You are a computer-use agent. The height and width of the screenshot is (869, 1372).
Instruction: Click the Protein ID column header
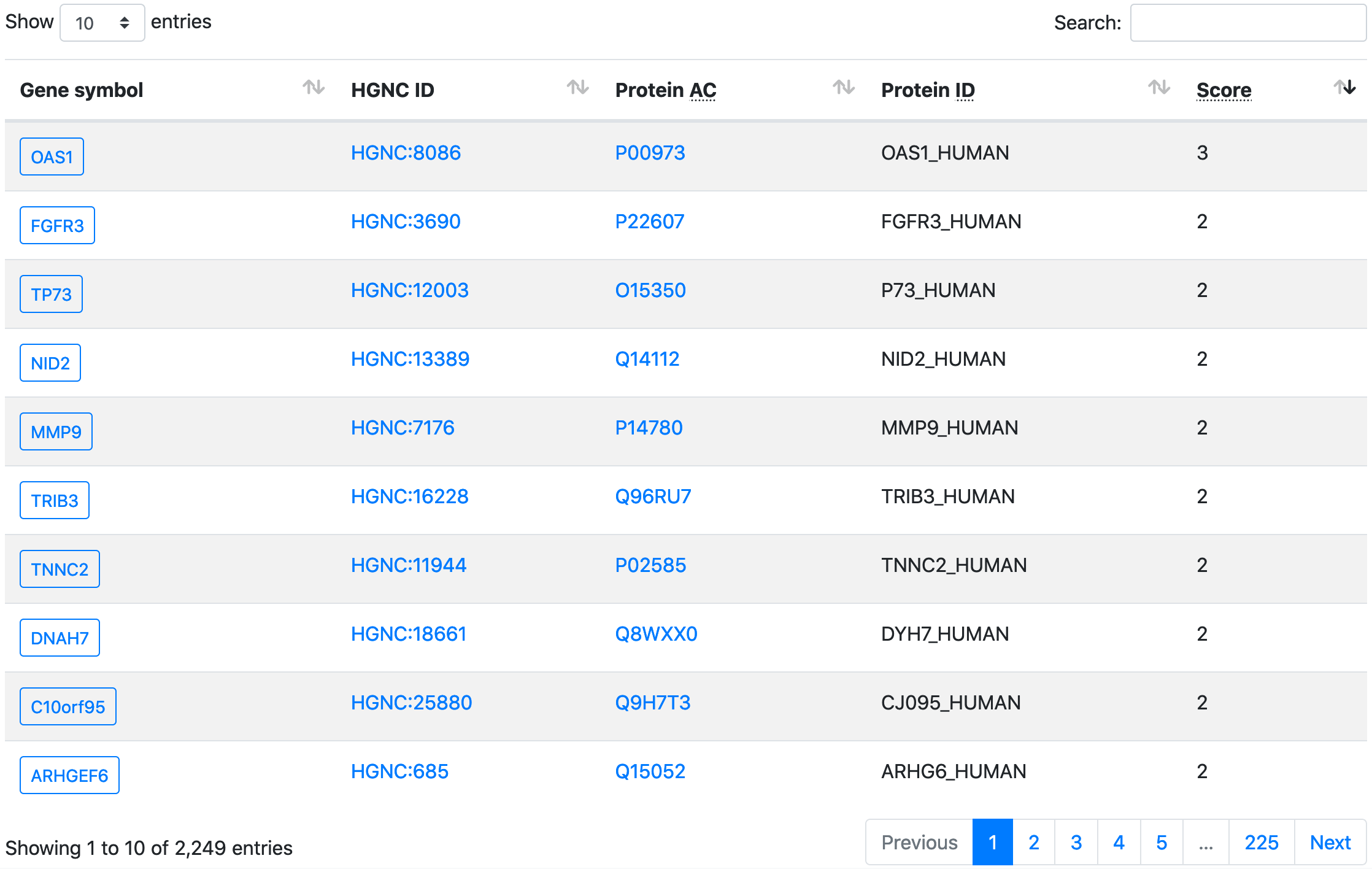pos(928,90)
